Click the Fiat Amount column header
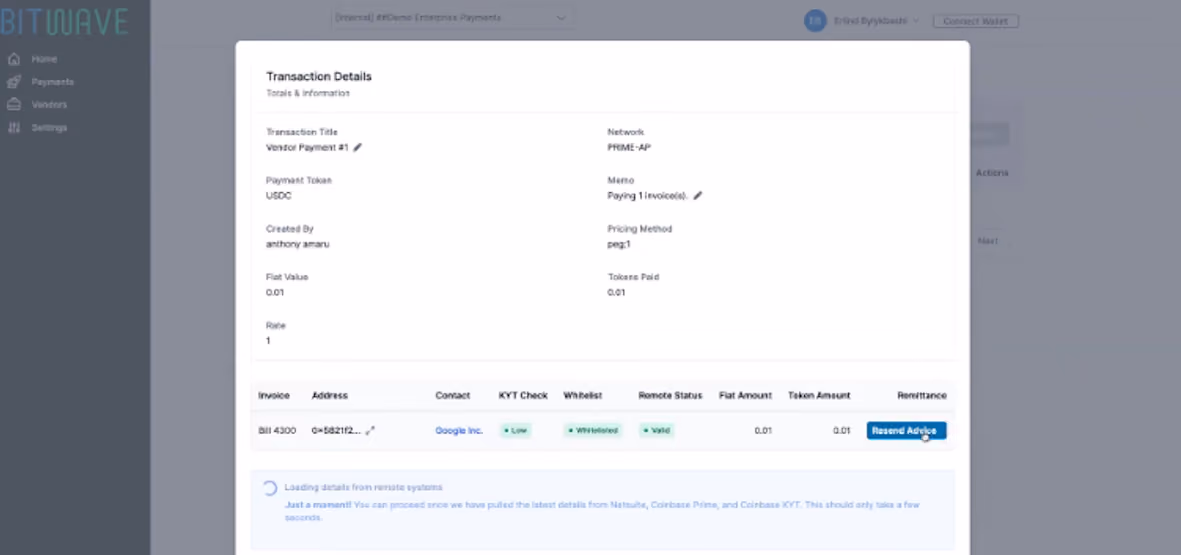This screenshot has width=1181, height=555. pos(746,395)
